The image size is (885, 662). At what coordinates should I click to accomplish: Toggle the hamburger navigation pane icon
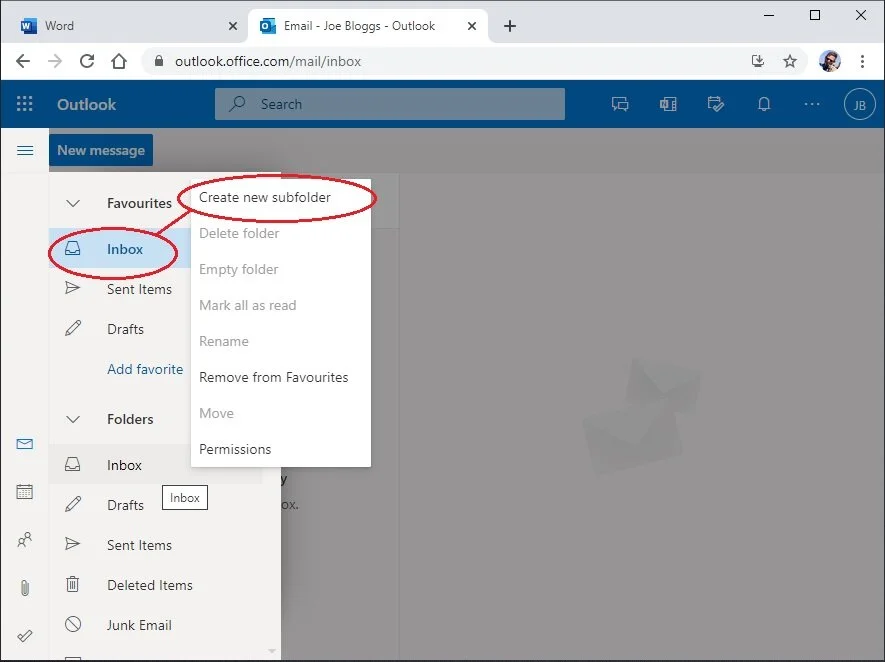25,150
